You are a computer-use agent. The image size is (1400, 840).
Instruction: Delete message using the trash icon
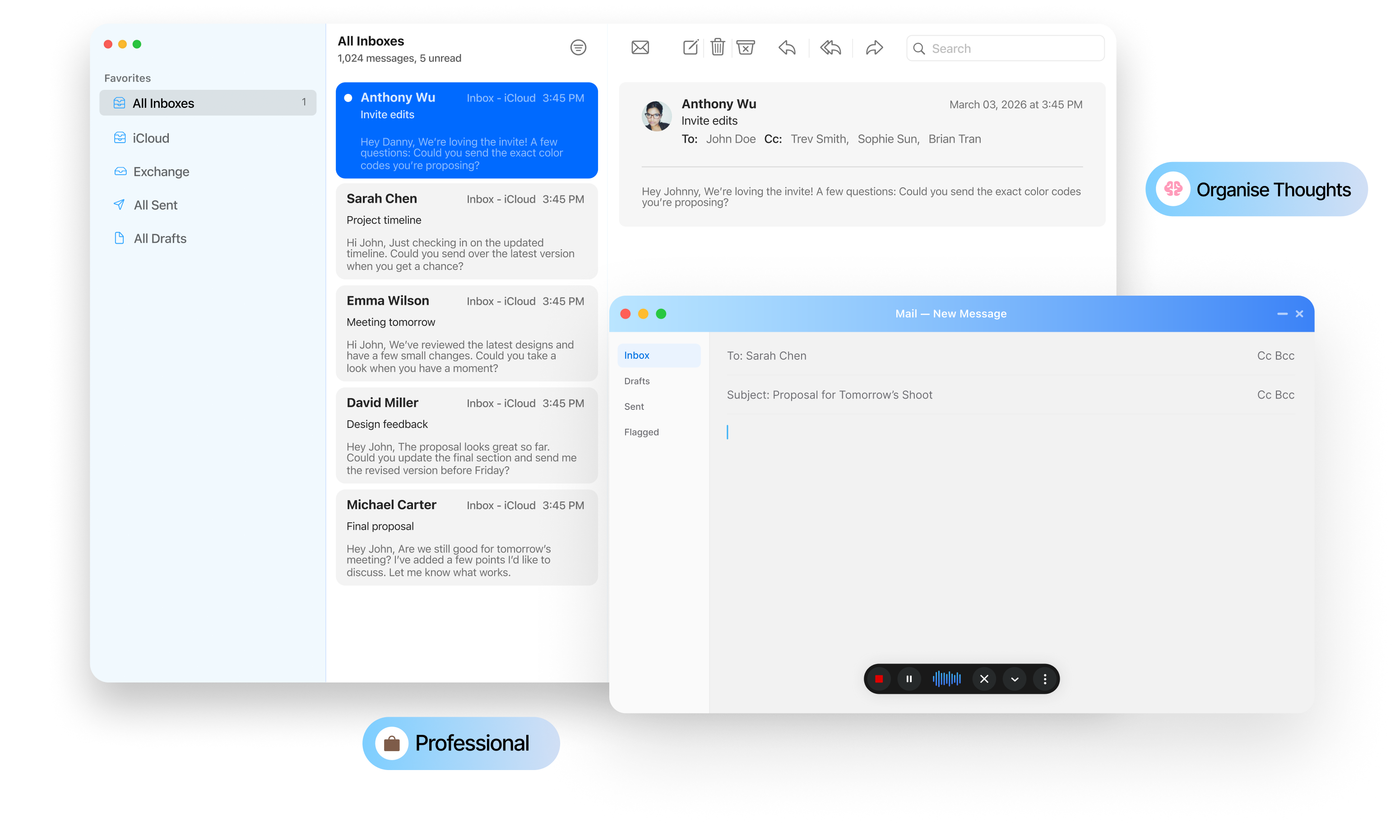(x=718, y=47)
